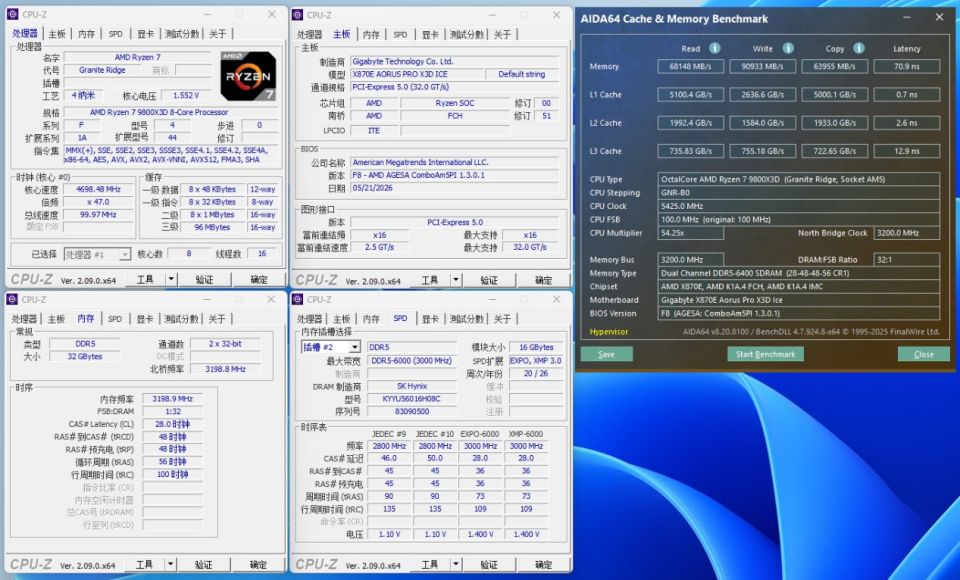Minimize the AIDA64 benchmark window

click(907, 18)
